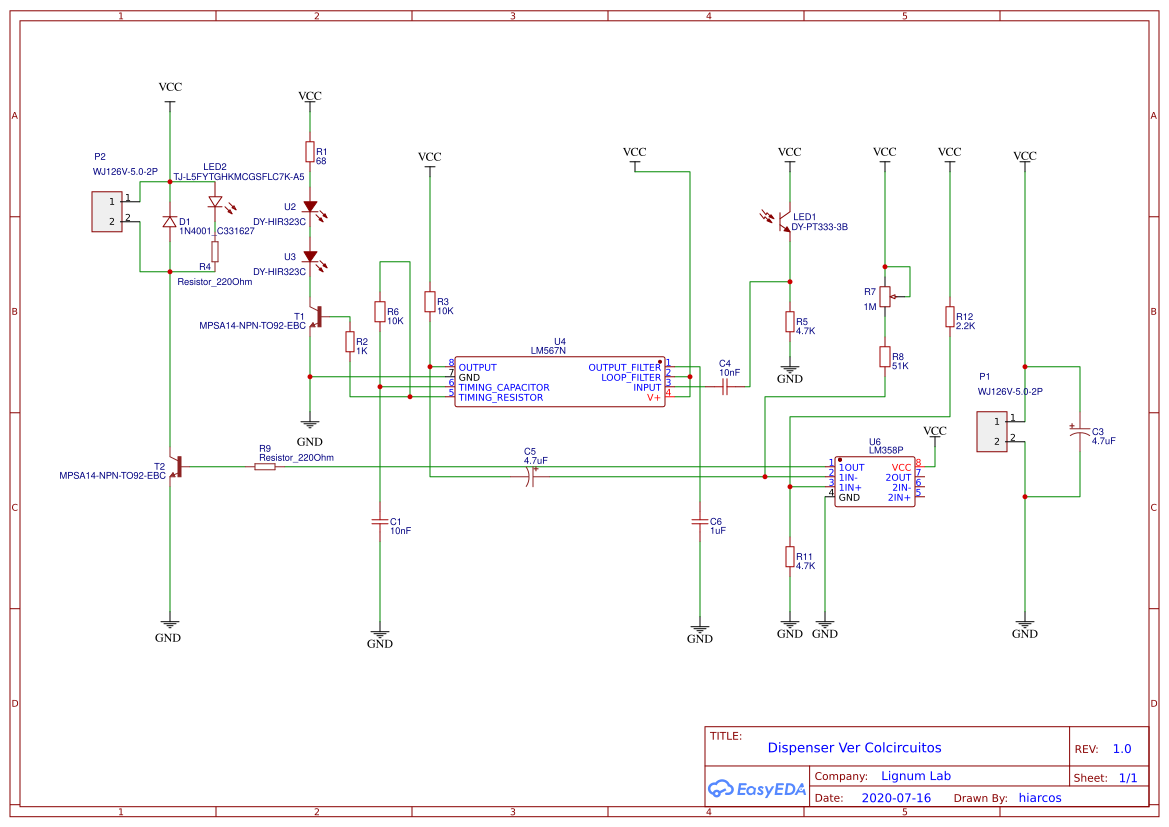Viewport: 1169px width, 827px height.
Task: Click resistor R1 with value 68
Action: [x=311, y=152]
